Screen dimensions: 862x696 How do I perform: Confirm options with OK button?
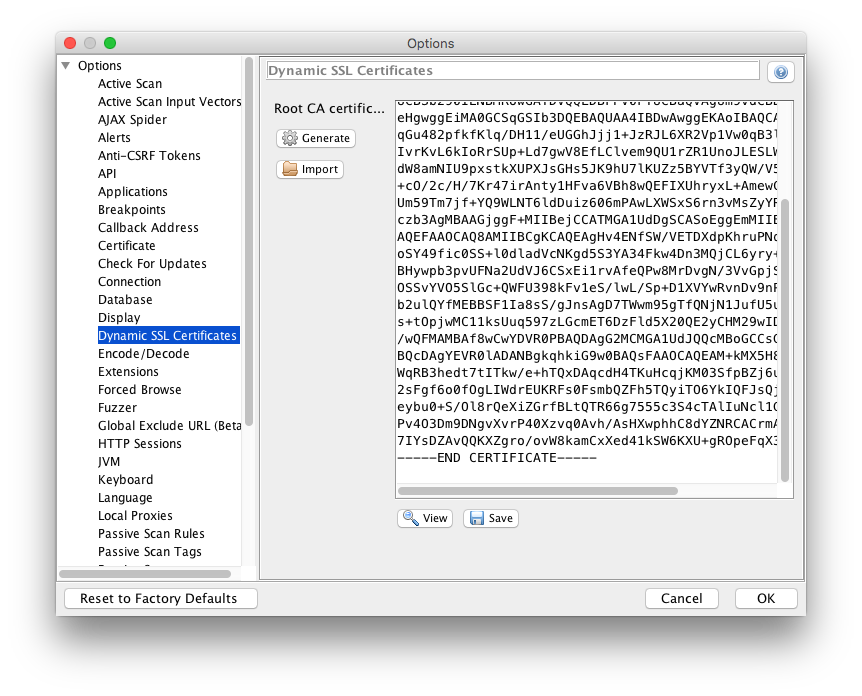(x=765, y=598)
